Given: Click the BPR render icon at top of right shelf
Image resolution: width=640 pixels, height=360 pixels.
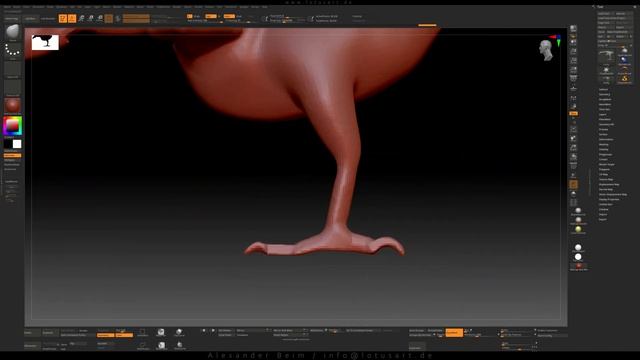Looking at the screenshot, I should point(573,29).
